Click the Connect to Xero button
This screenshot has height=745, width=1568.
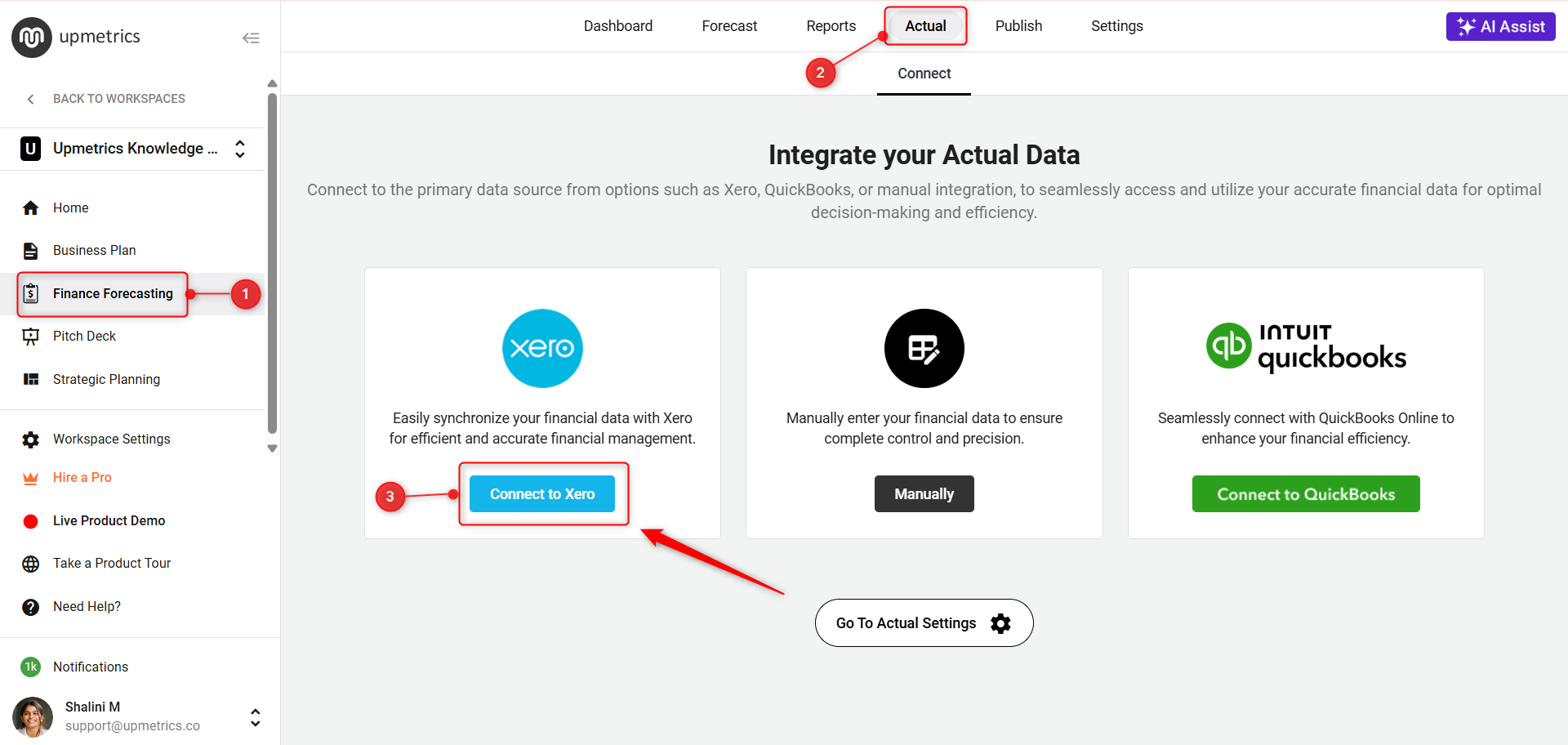(542, 494)
